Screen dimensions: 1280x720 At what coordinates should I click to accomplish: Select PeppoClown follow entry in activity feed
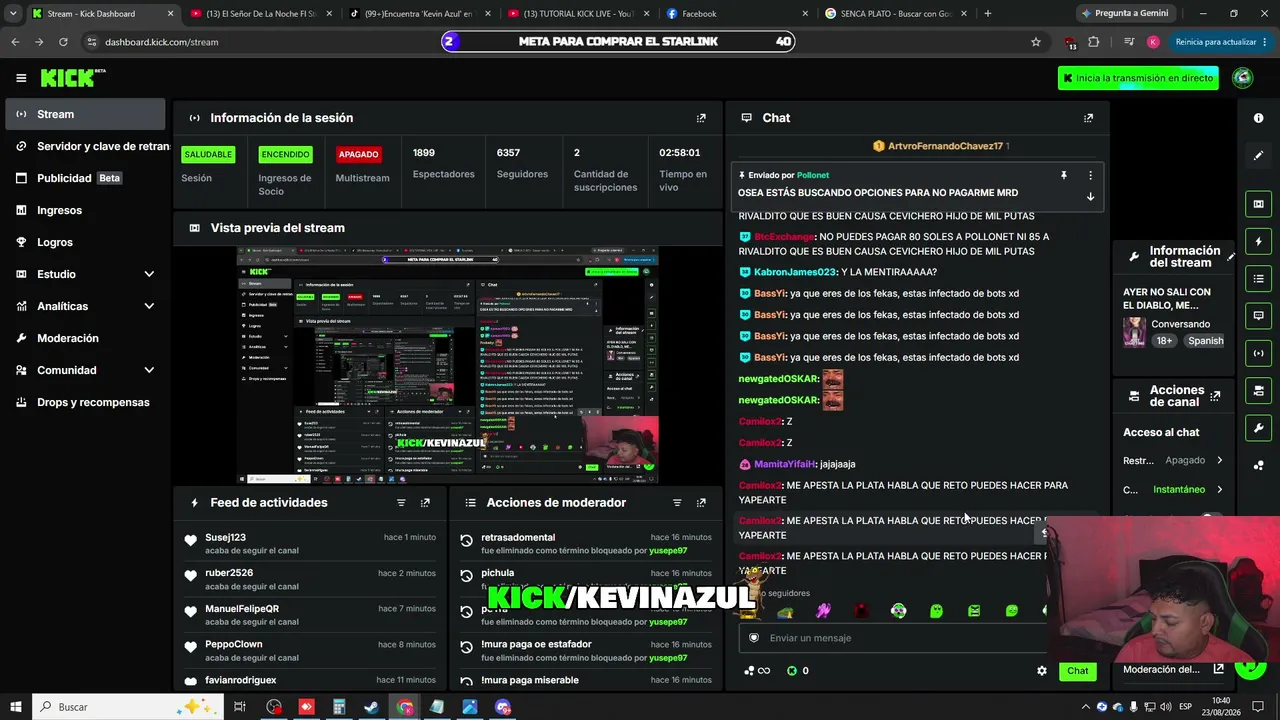310,650
